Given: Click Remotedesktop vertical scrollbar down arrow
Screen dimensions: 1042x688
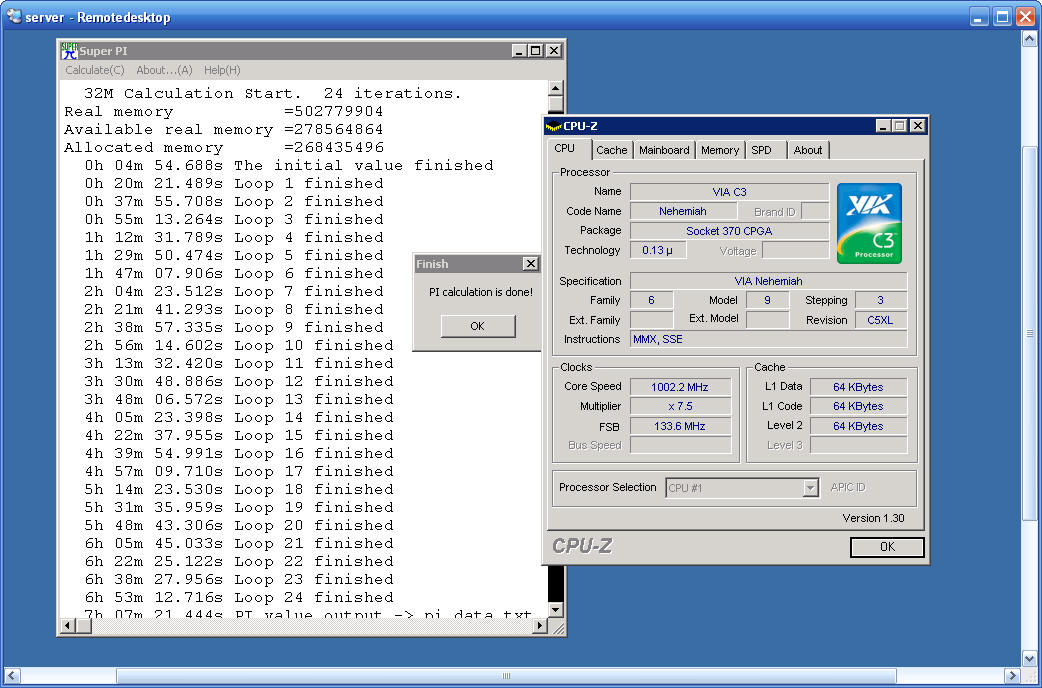Looking at the screenshot, I should click(1029, 659).
